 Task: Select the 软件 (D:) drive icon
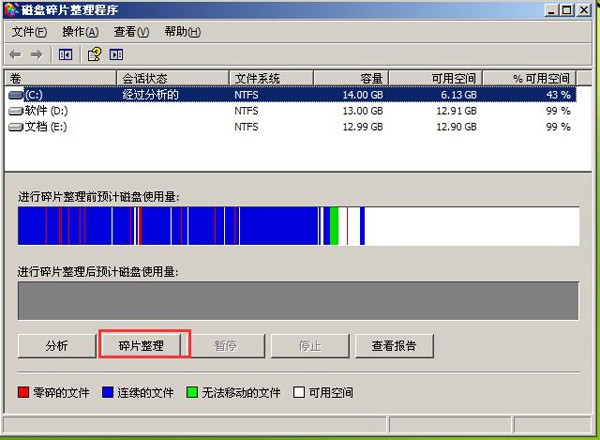pyautogui.click(x=16, y=111)
